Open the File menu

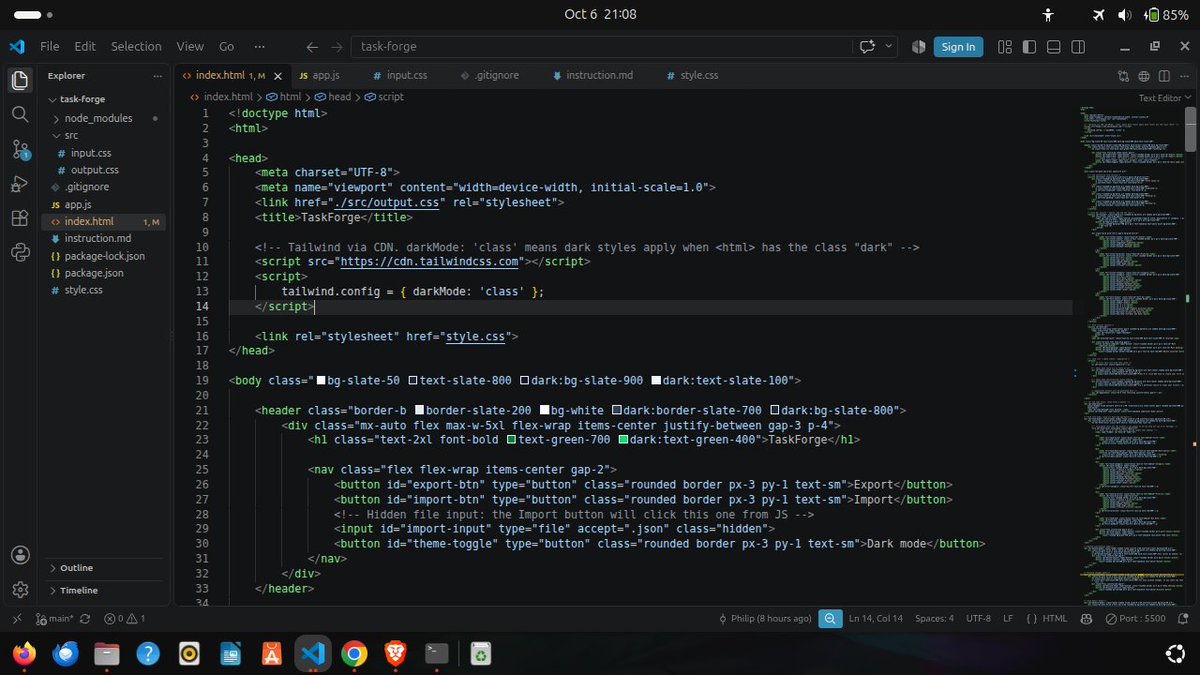tap(49, 46)
